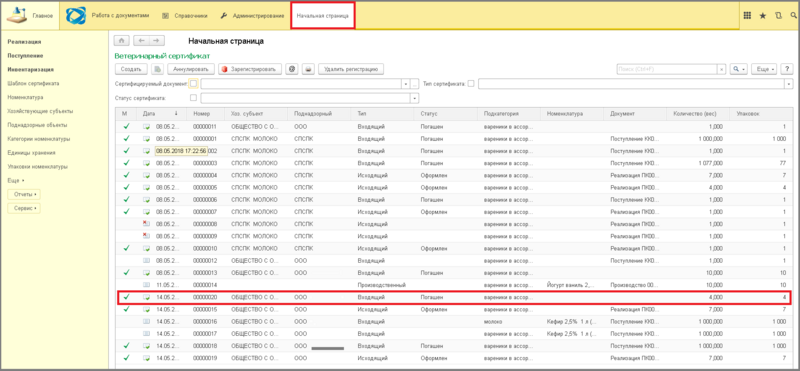Open the magnifier search options dropdown

click(x=738, y=69)
